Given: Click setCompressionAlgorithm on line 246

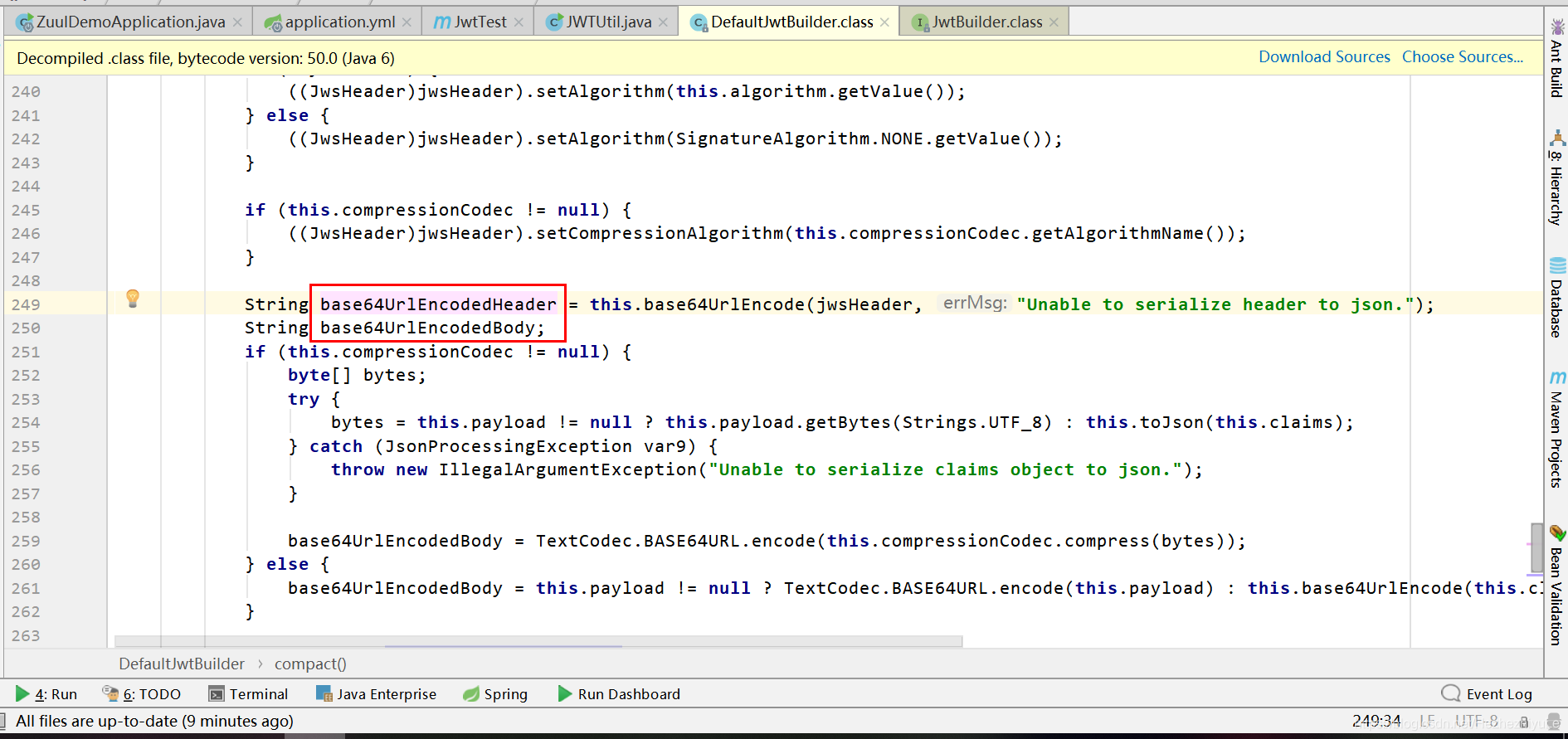Looking at the screenshot, I should [660, 233].
